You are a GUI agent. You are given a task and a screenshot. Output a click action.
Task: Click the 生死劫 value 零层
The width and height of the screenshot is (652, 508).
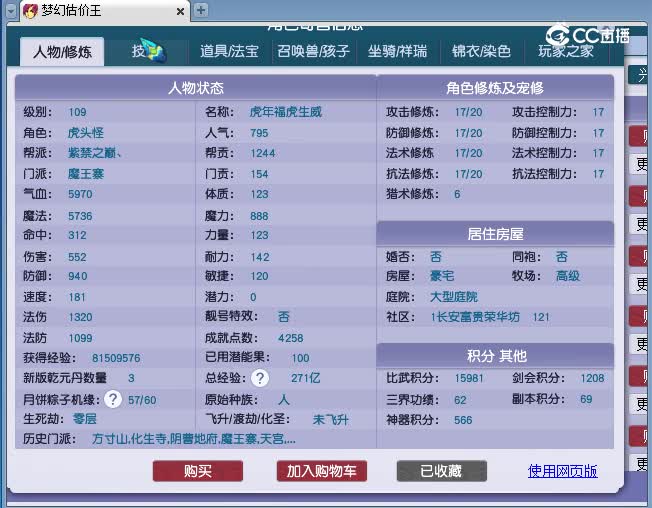pyautogui.click(x=84, y=419)
